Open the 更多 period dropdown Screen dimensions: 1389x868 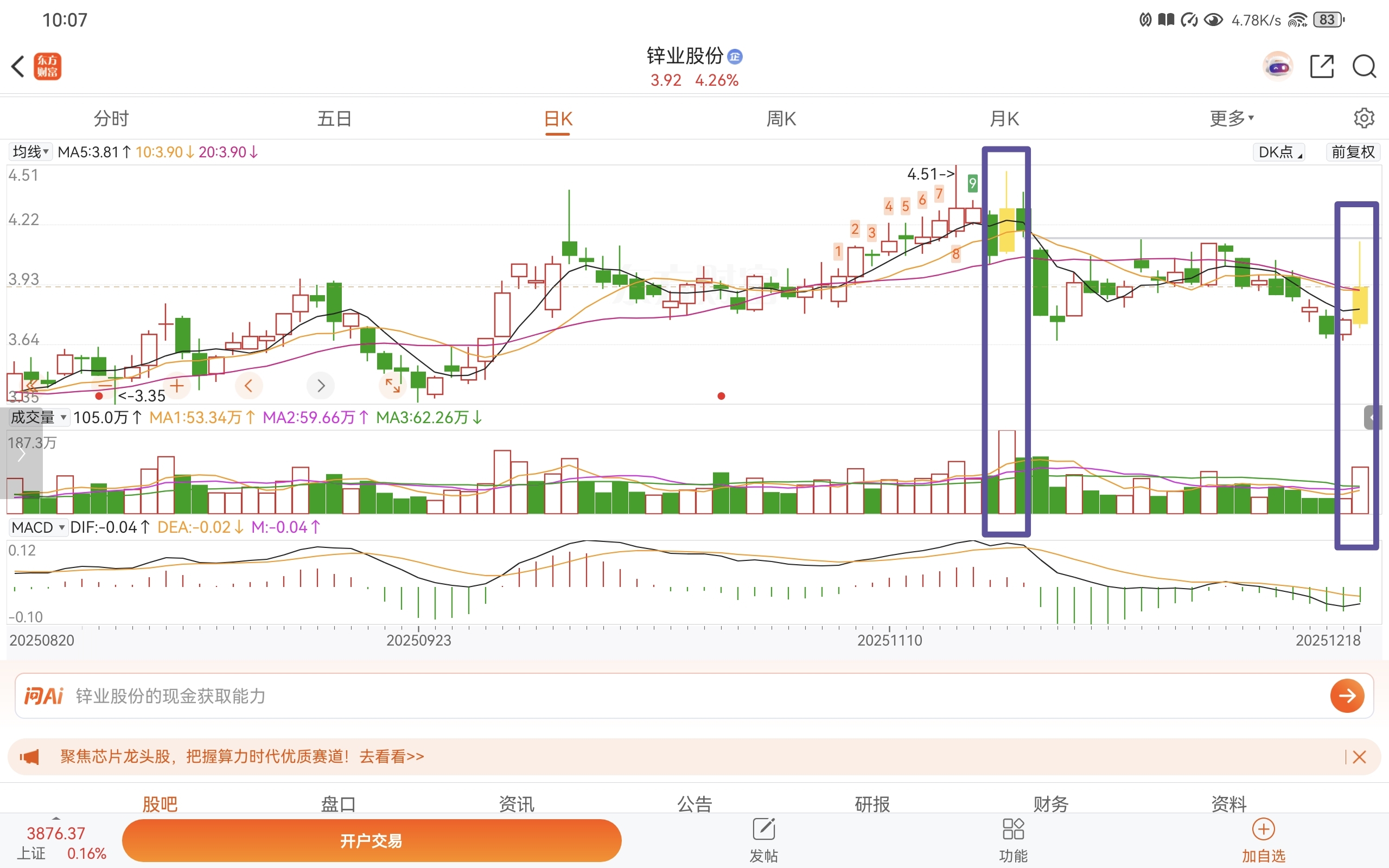(1231, 118)
